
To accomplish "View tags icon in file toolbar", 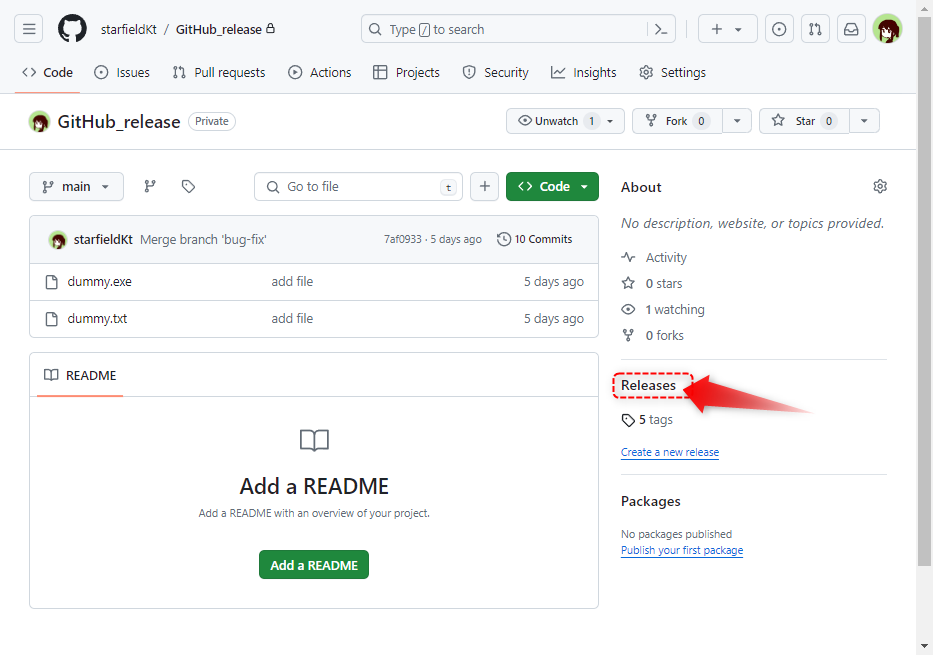I will point(188,187).
